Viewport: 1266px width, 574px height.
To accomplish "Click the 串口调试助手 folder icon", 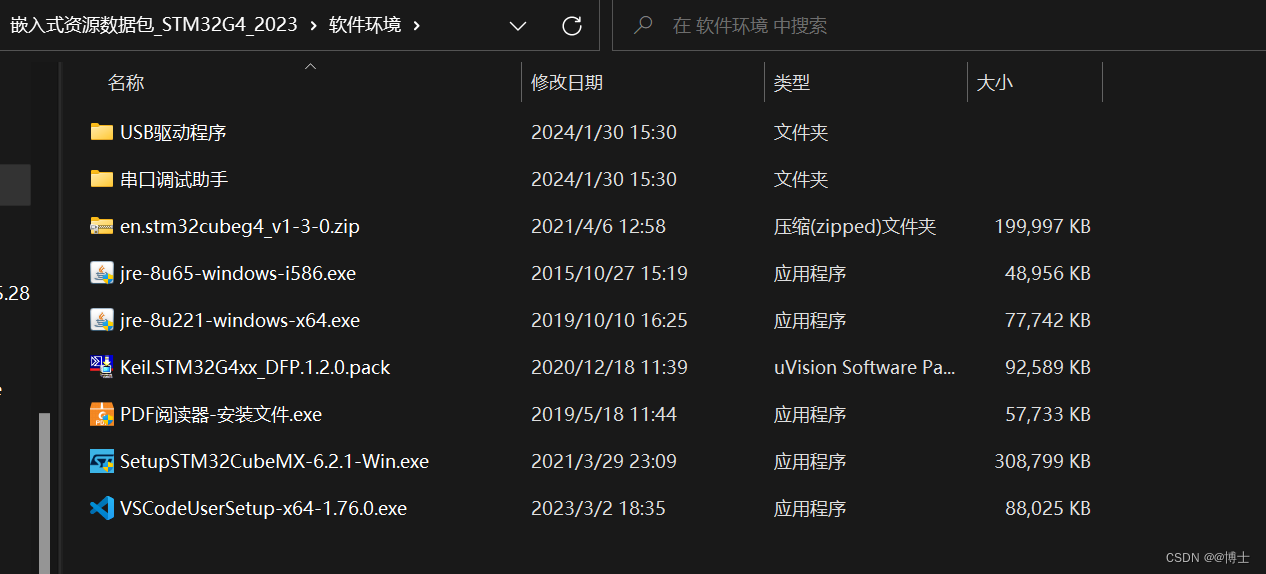I will [101, 179].
